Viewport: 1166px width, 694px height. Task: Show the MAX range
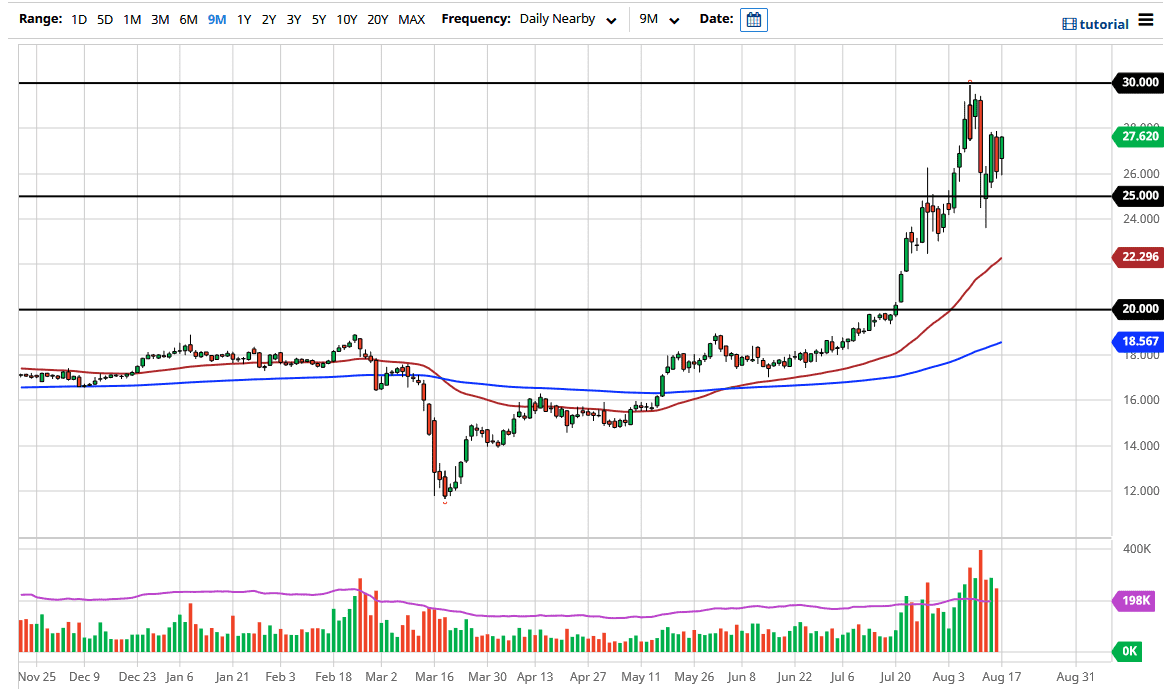[x=411, y=19]
